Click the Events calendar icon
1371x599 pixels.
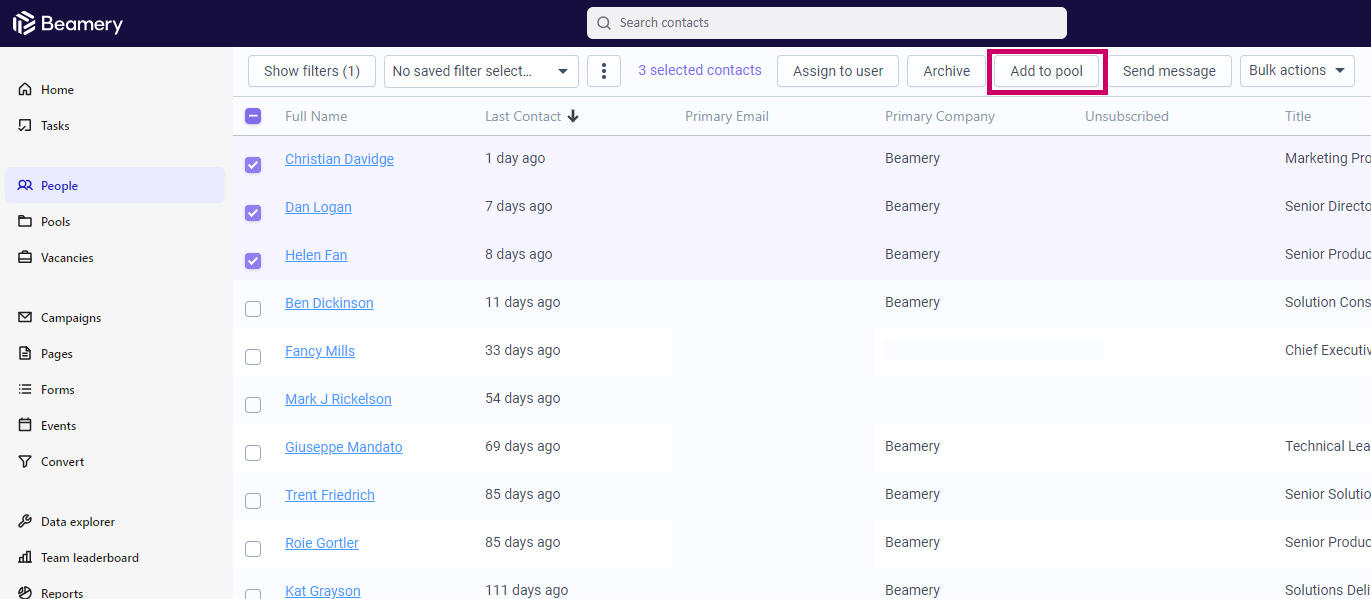click(25, 425)
